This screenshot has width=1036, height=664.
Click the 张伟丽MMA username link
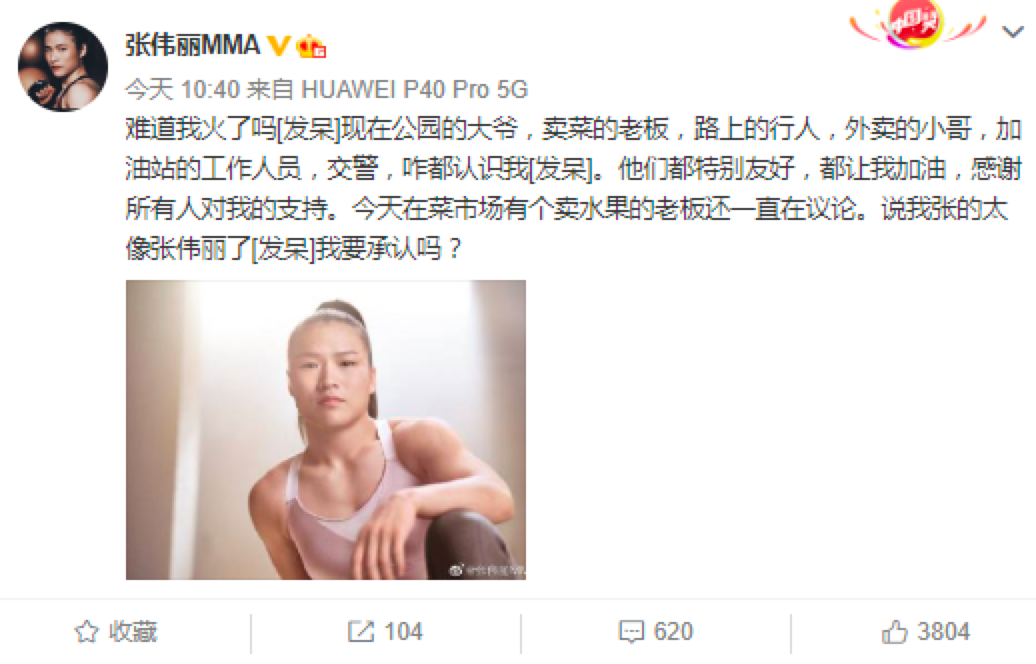[x=192, y=45]
